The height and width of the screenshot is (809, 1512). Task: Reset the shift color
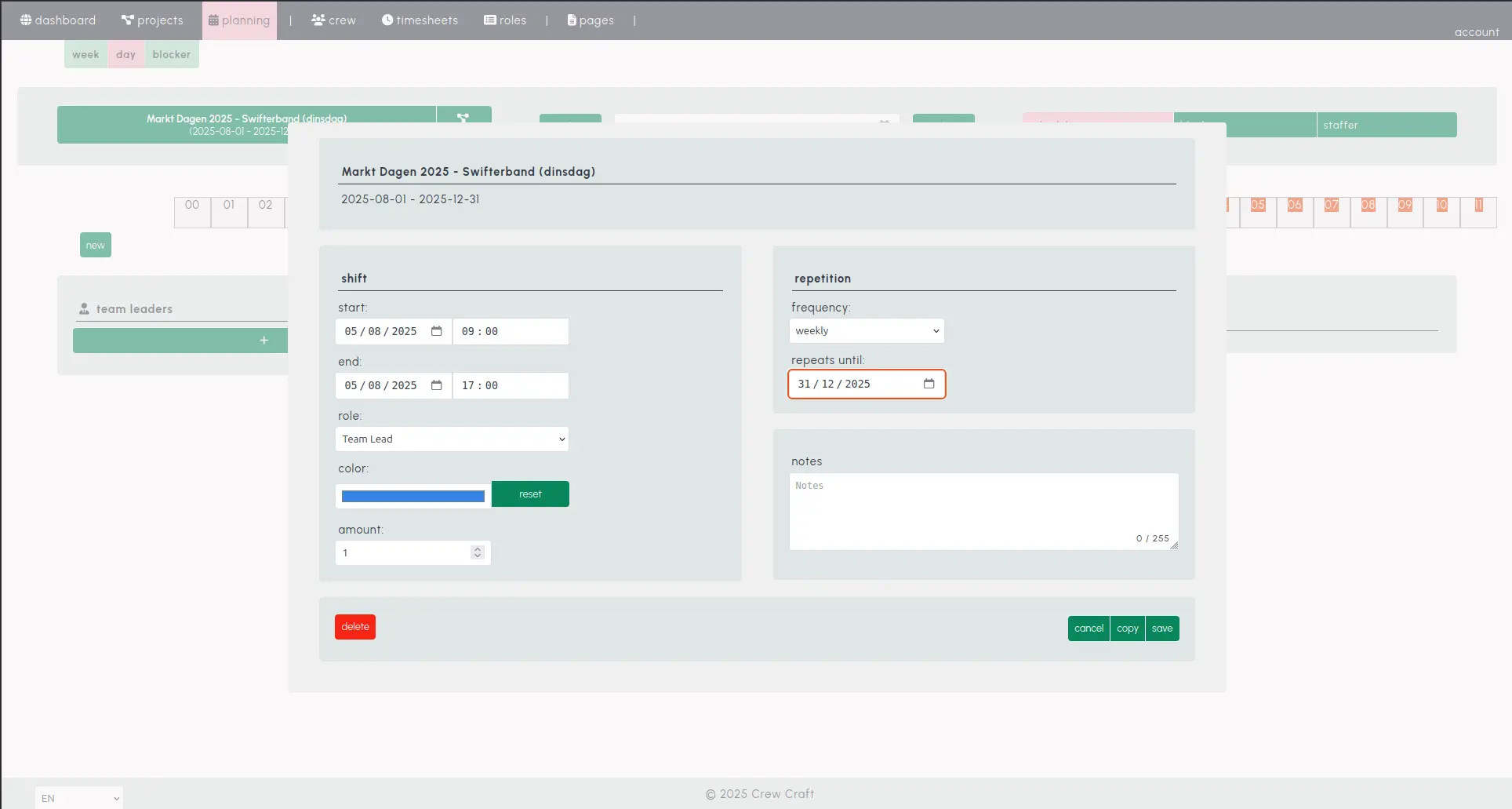click(x=530, y=494)
